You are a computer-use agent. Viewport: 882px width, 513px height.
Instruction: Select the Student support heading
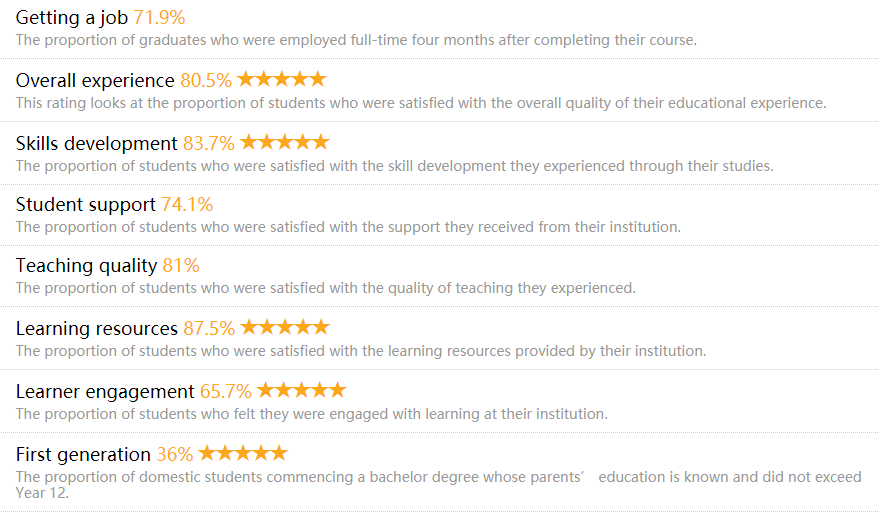86,205
